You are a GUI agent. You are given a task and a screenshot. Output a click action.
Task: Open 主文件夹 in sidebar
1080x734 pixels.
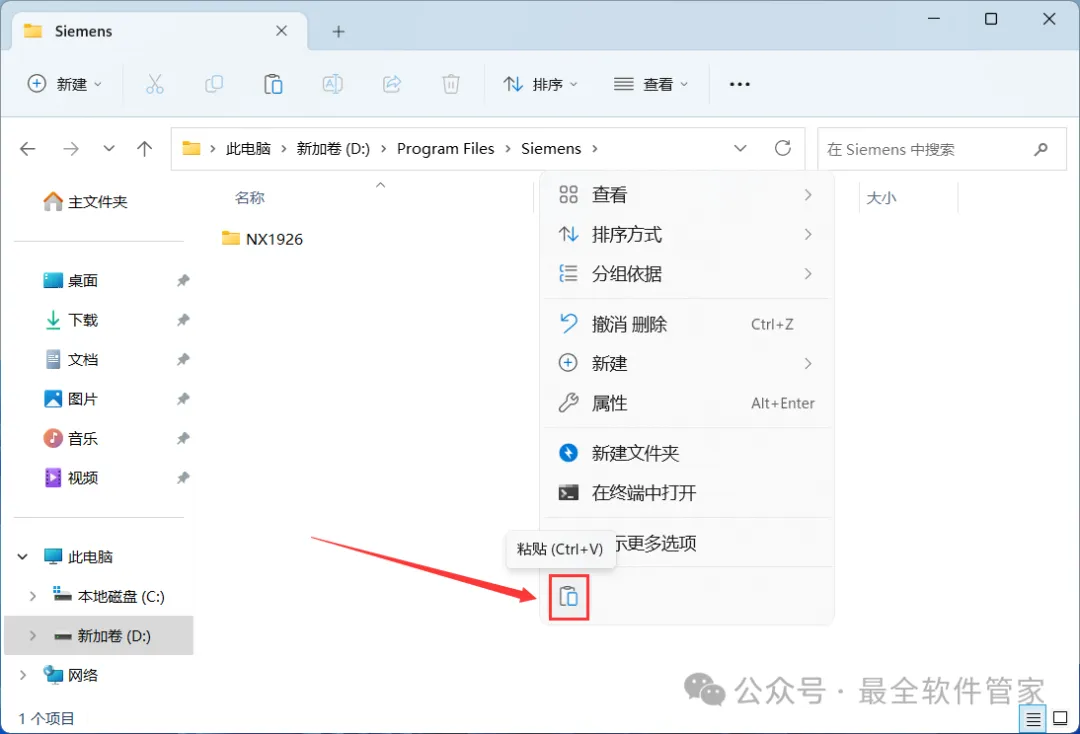[85, 202]
